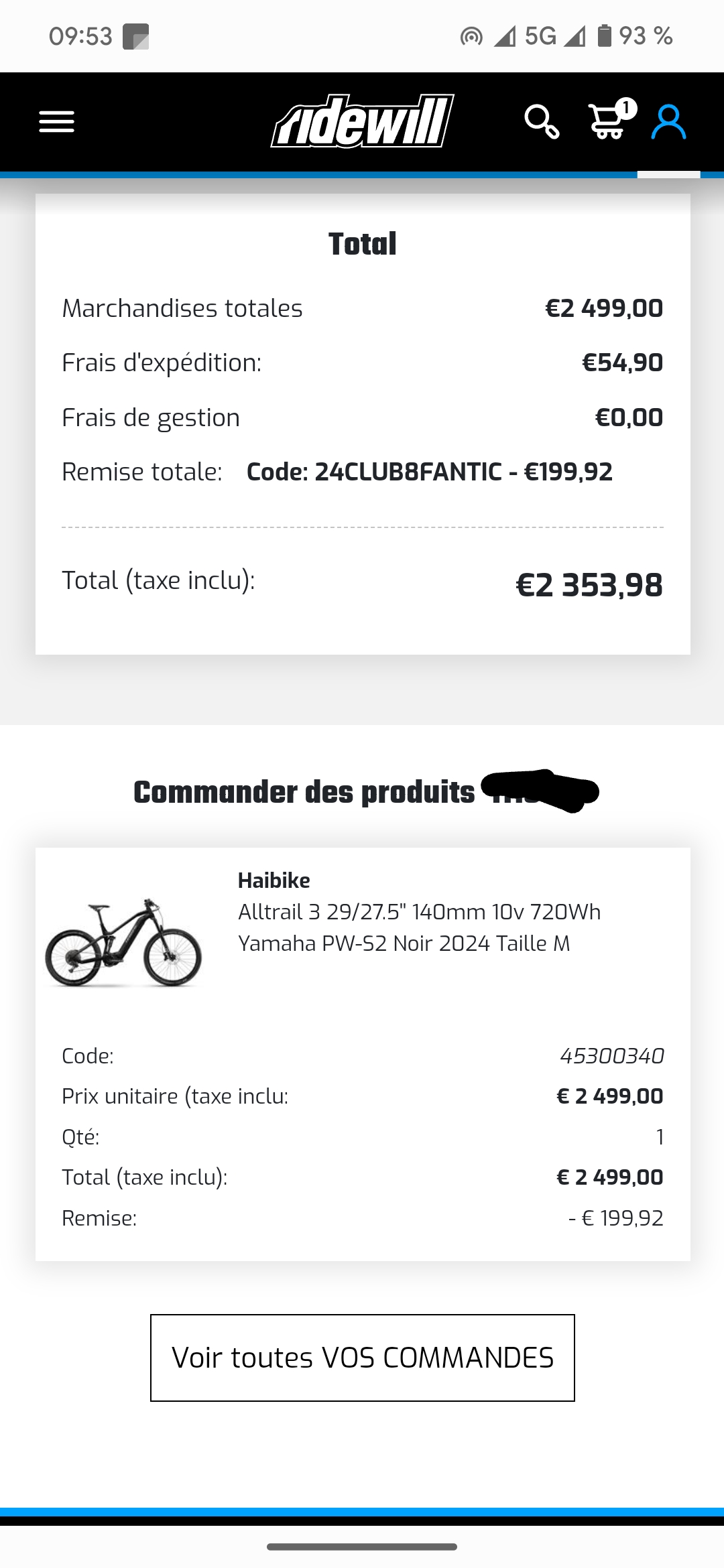This screenshot has width=724, height=1568.
Task: Open the hamburger navigation menu
Action: [x=56, y=122]
